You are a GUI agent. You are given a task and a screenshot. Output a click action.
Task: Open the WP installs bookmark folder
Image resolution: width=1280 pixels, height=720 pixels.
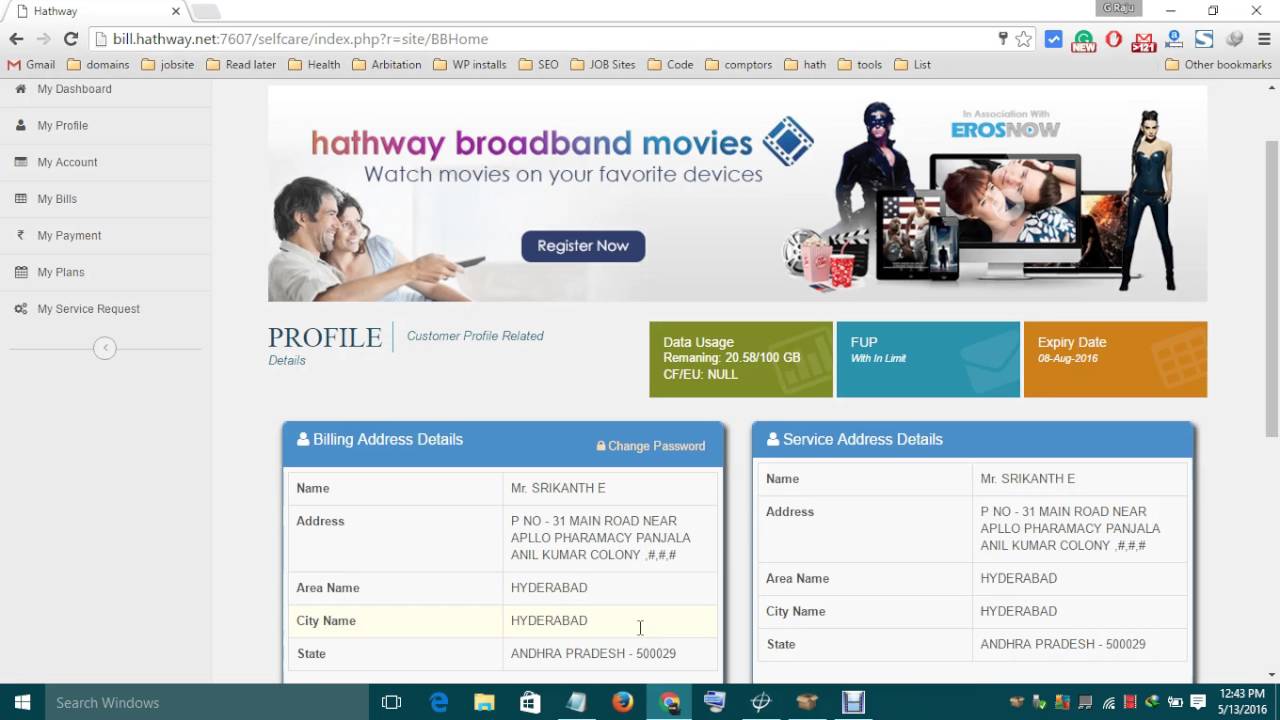tap(470, 64)
